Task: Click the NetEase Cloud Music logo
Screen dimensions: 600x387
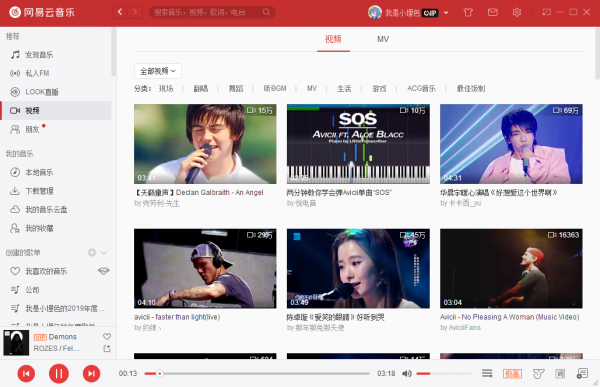Action: [42, 12]
